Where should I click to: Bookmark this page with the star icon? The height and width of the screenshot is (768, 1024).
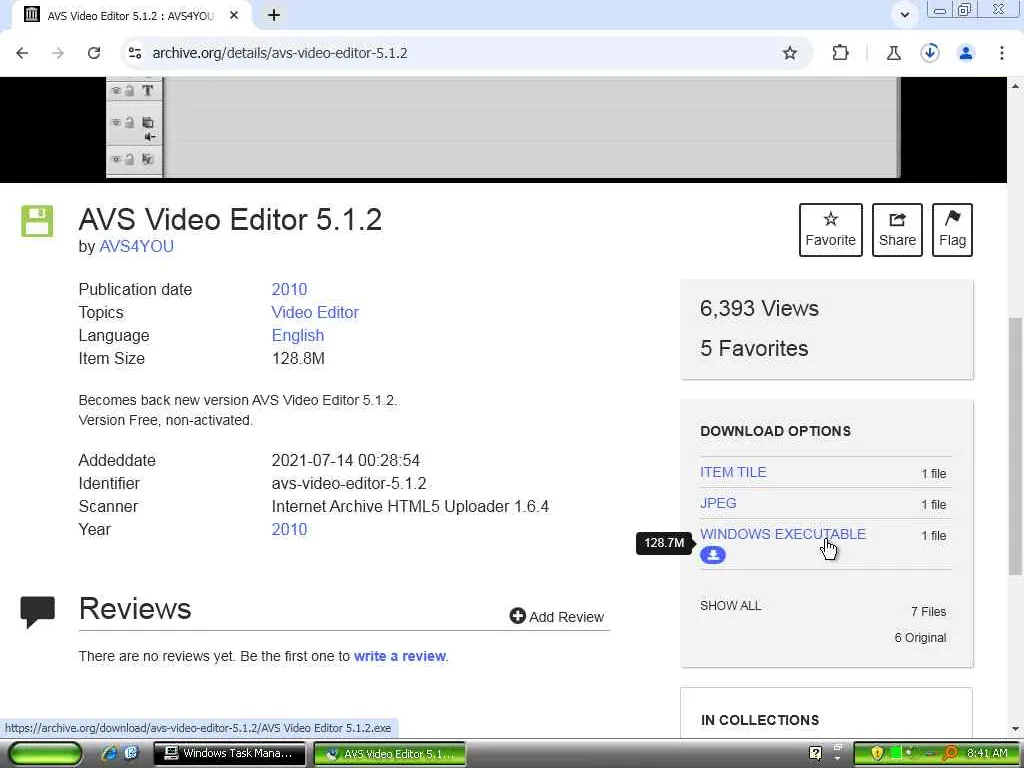coord(790,53)
